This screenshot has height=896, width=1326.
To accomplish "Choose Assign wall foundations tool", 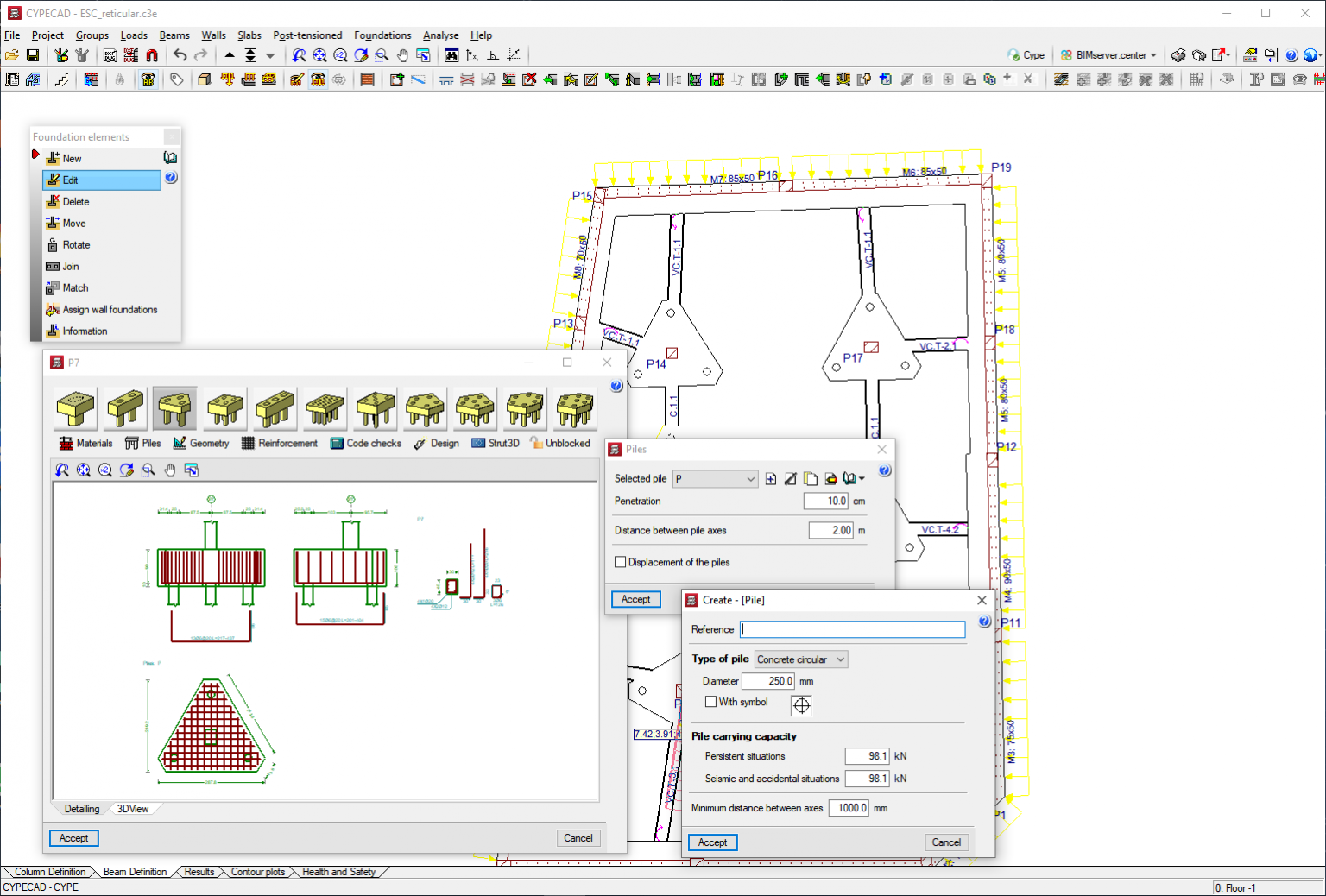I will (110, 310).
